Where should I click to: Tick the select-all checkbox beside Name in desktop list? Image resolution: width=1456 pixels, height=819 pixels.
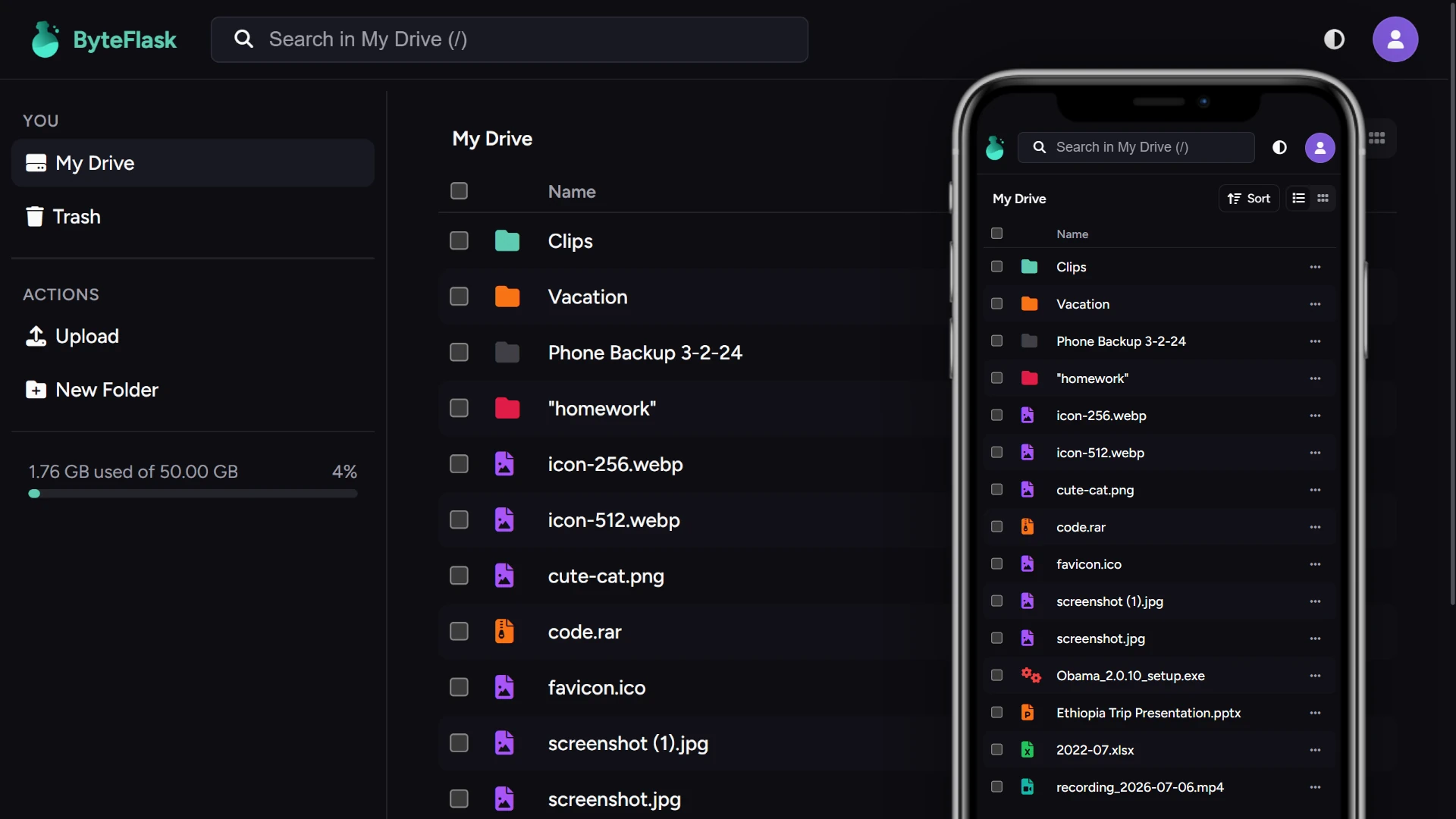[459, 191]
